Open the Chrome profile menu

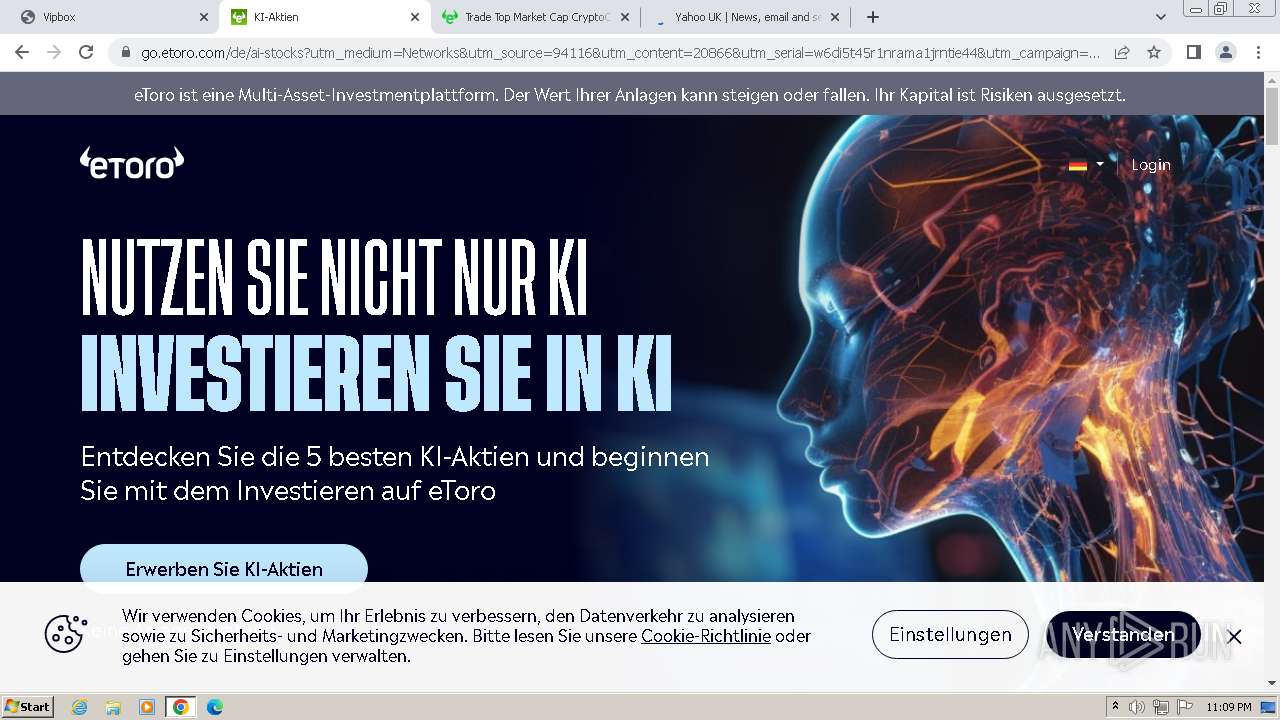(x=1226, y=52)
